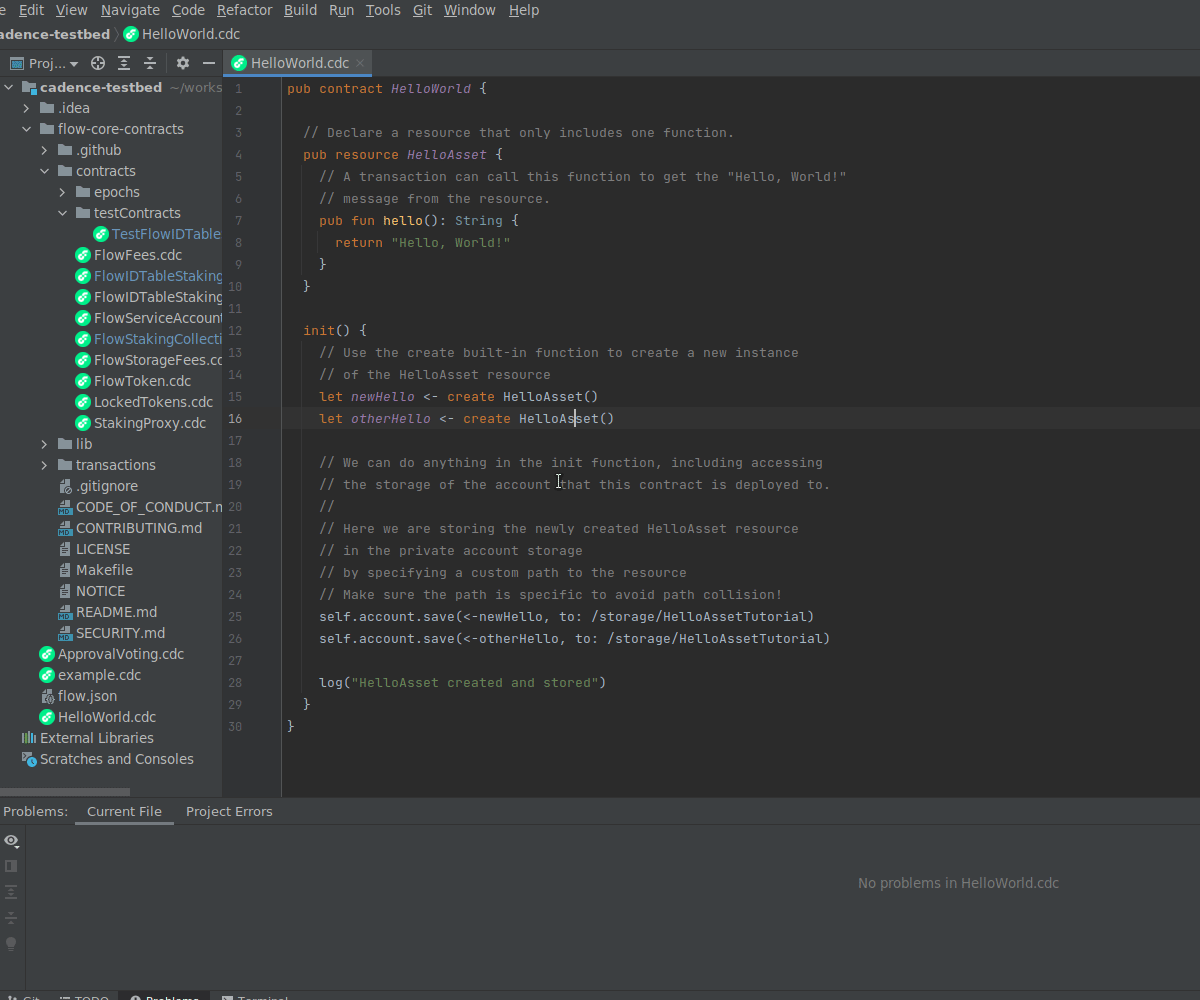Image resolution: width=1200 pixels, height=1000 pixels.
Task: Click the Scratches and Consoles icon
Action: tap(29, 759)
